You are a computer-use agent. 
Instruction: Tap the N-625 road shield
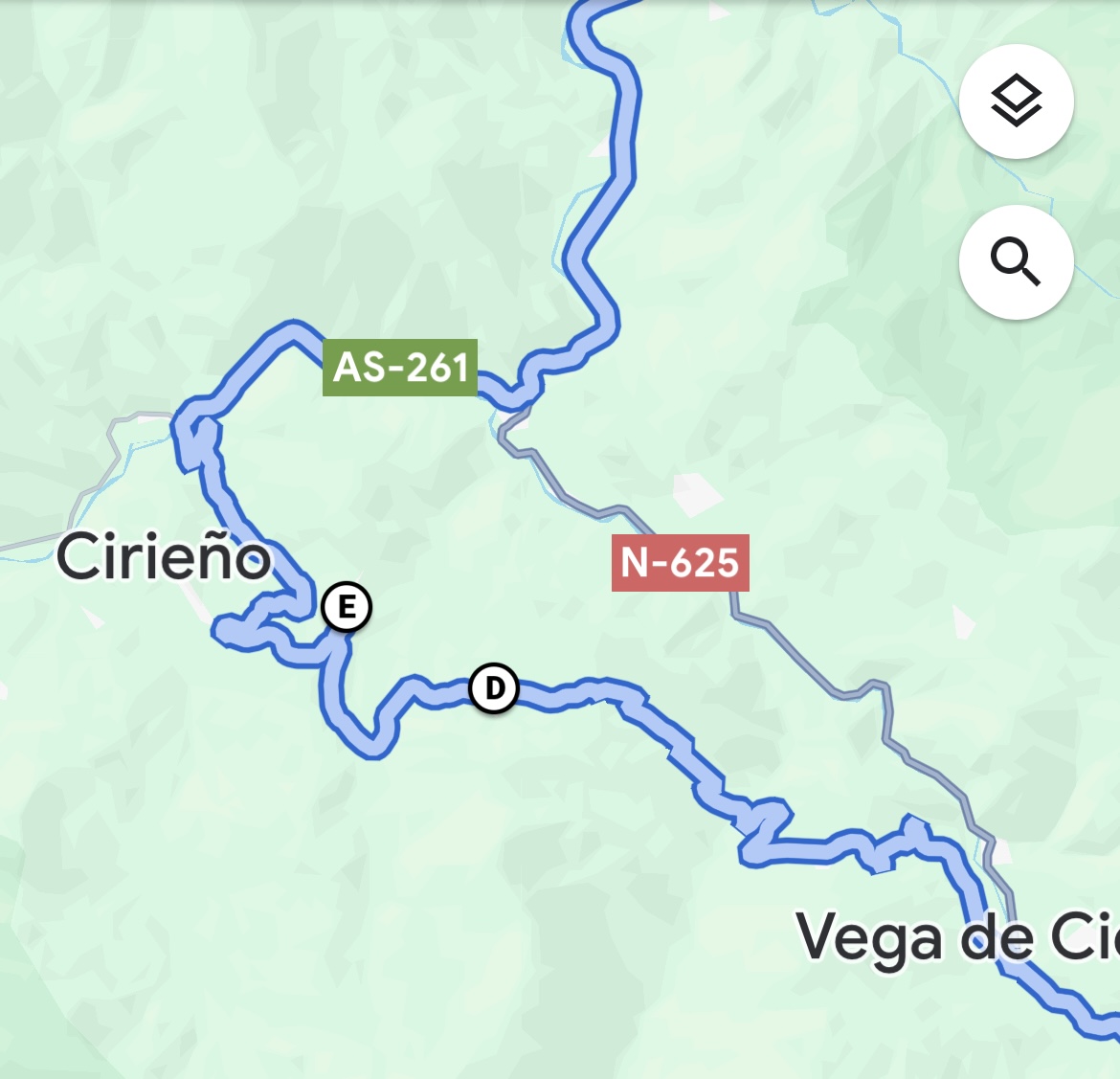pos(680,562)
